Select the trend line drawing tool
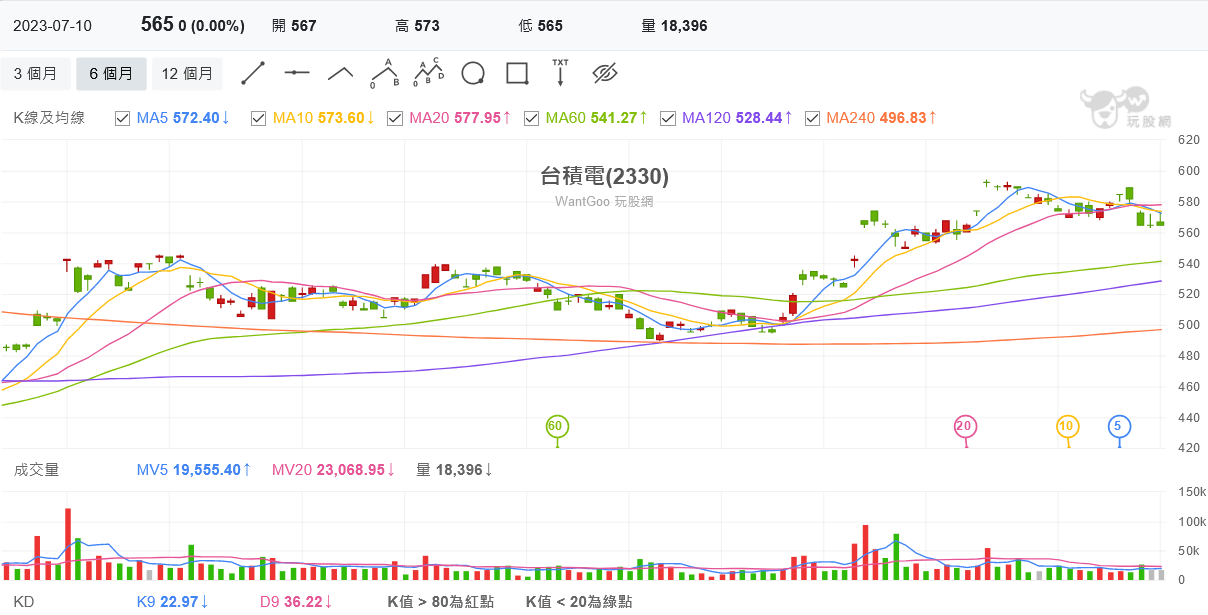This screenshot has width=1208, height=615. coord(253,73)
